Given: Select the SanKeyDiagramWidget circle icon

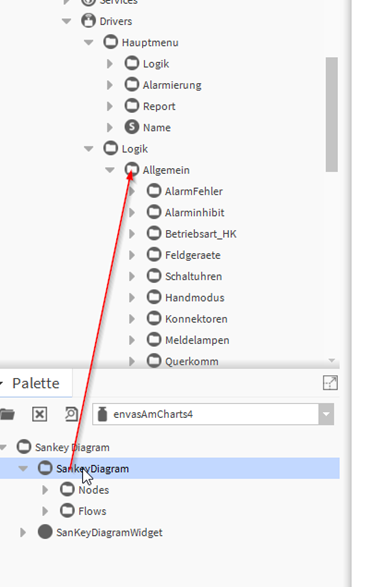Looking at the screenshot, I should tap(45, 532).
